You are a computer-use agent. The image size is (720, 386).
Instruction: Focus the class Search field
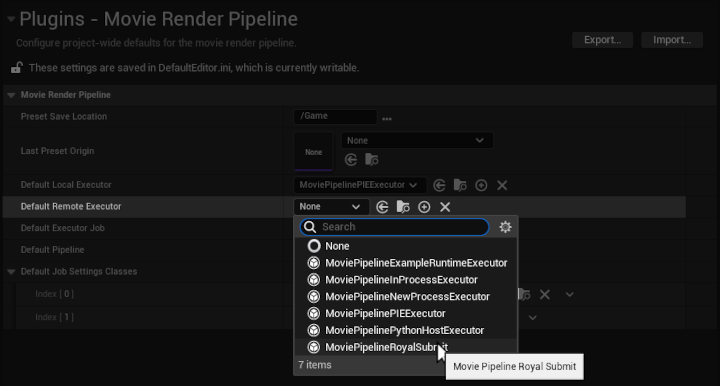394,227
